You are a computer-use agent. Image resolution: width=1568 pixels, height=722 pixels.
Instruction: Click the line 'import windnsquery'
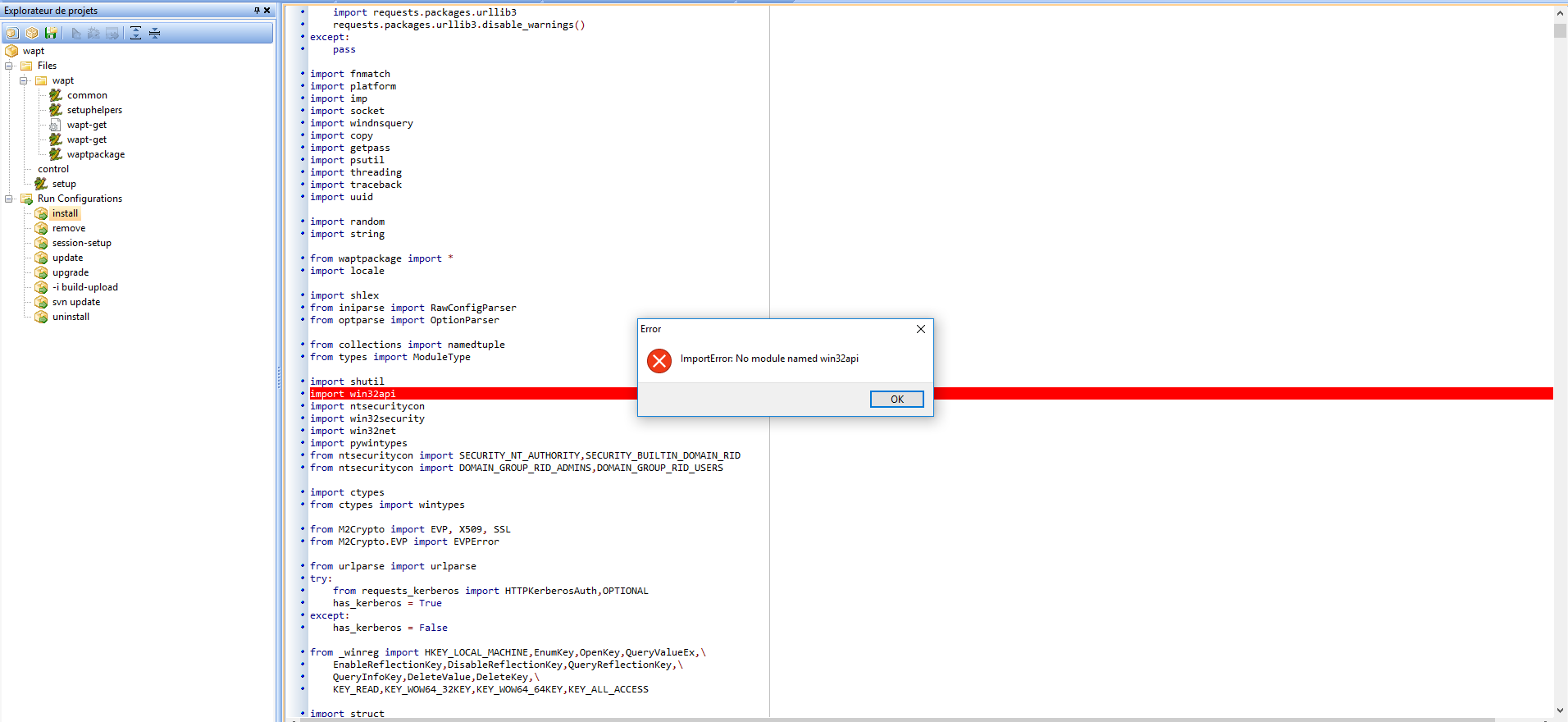pos(362,123)
